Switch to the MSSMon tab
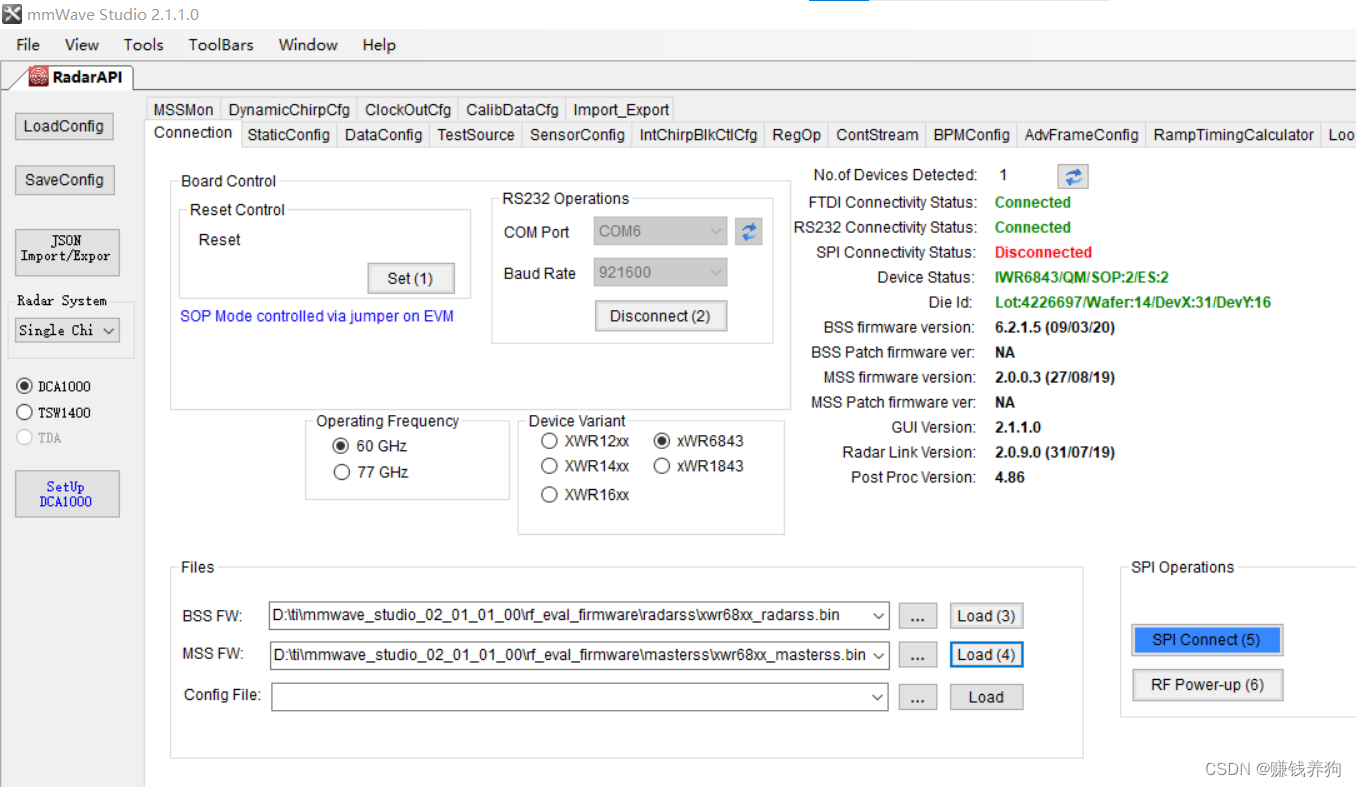 [x=184, y=110]
